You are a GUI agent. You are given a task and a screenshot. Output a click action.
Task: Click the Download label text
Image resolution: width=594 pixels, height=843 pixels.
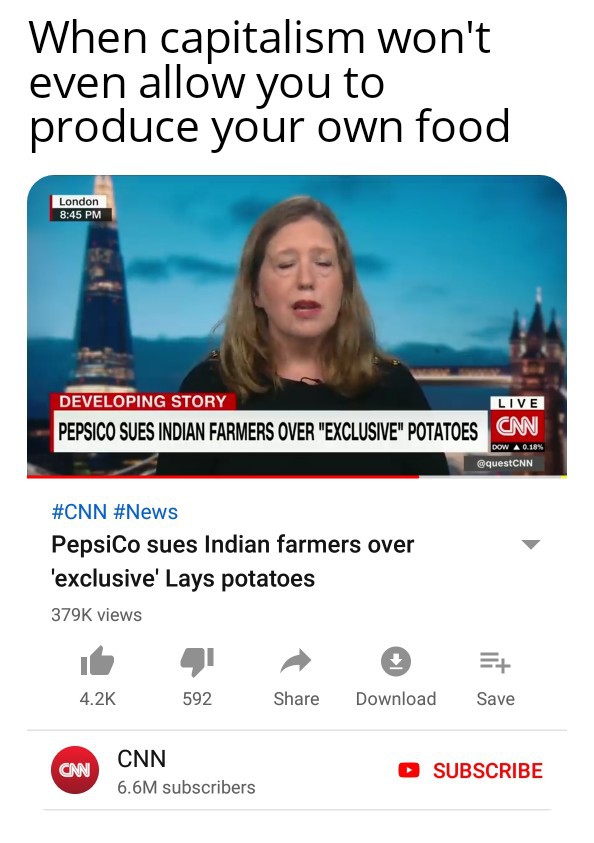[396, 698]
